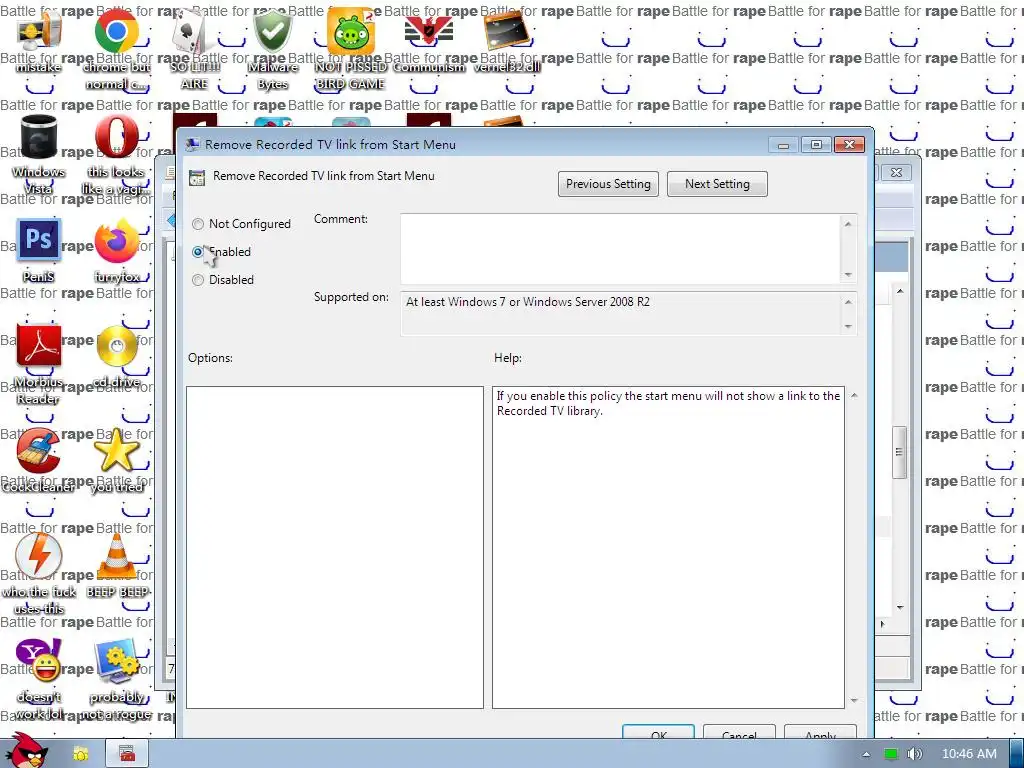Minimize the Remove Recorded TV link dialog

[x=783, y=144]
